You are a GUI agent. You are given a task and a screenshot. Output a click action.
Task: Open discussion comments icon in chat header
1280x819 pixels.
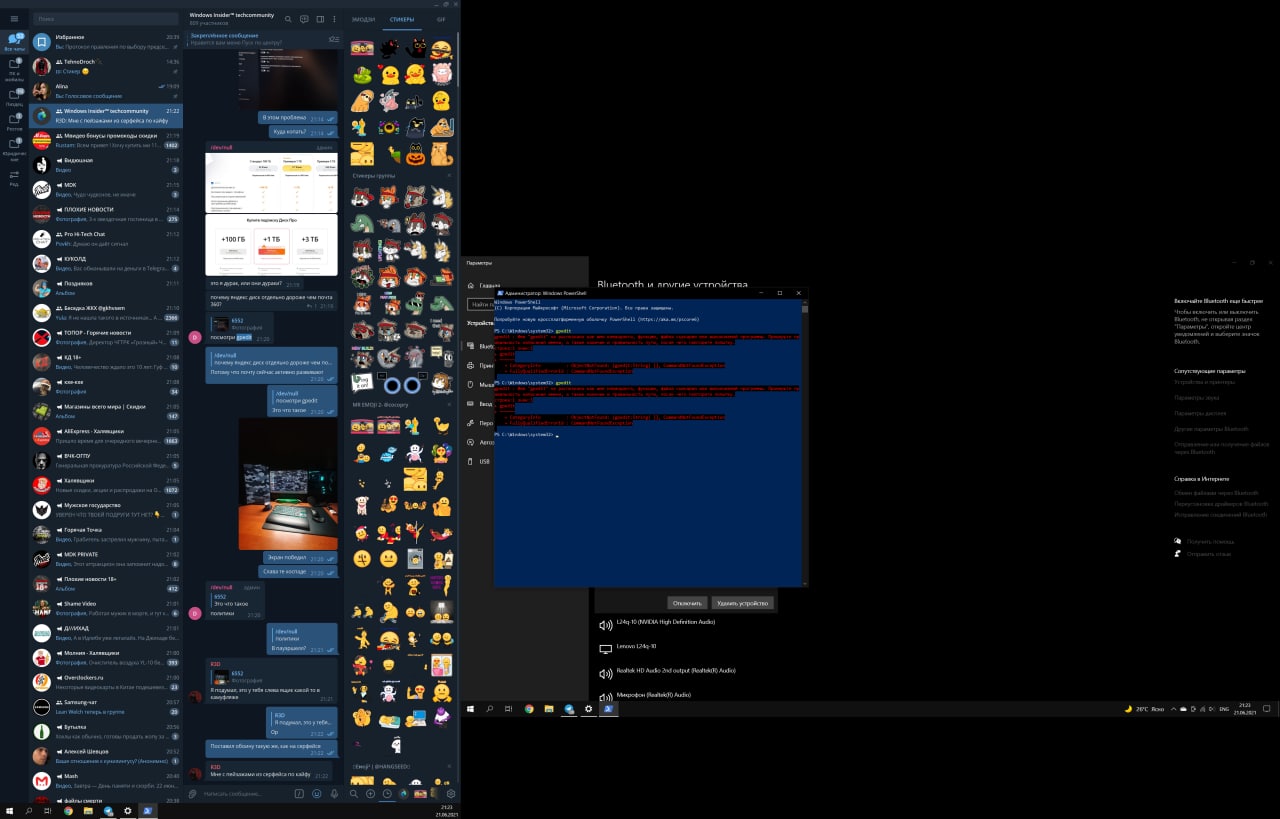click(x=304, y=19)
